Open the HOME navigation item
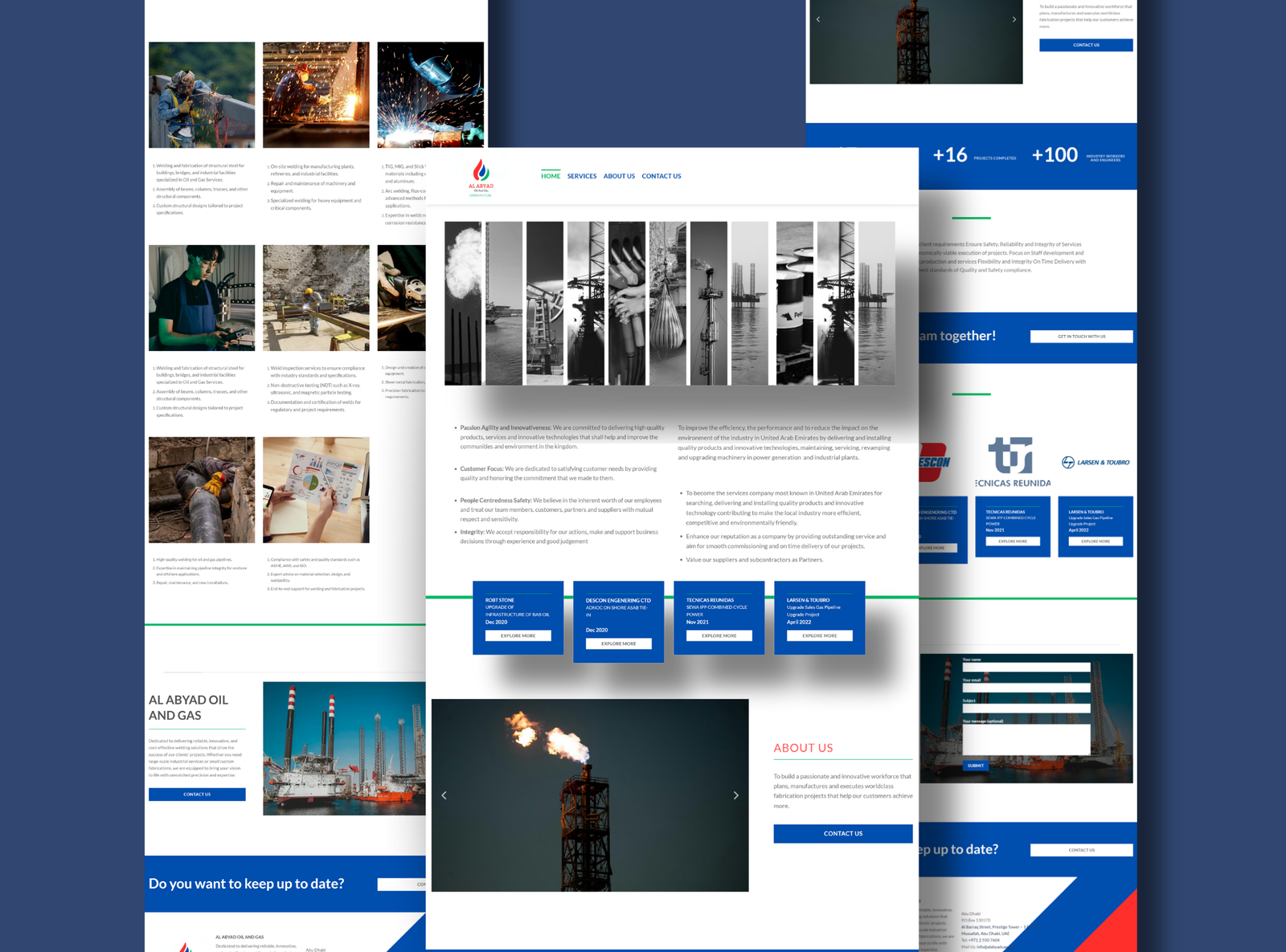The width and height of the screenshot is (1286, 952). [551, 176]
